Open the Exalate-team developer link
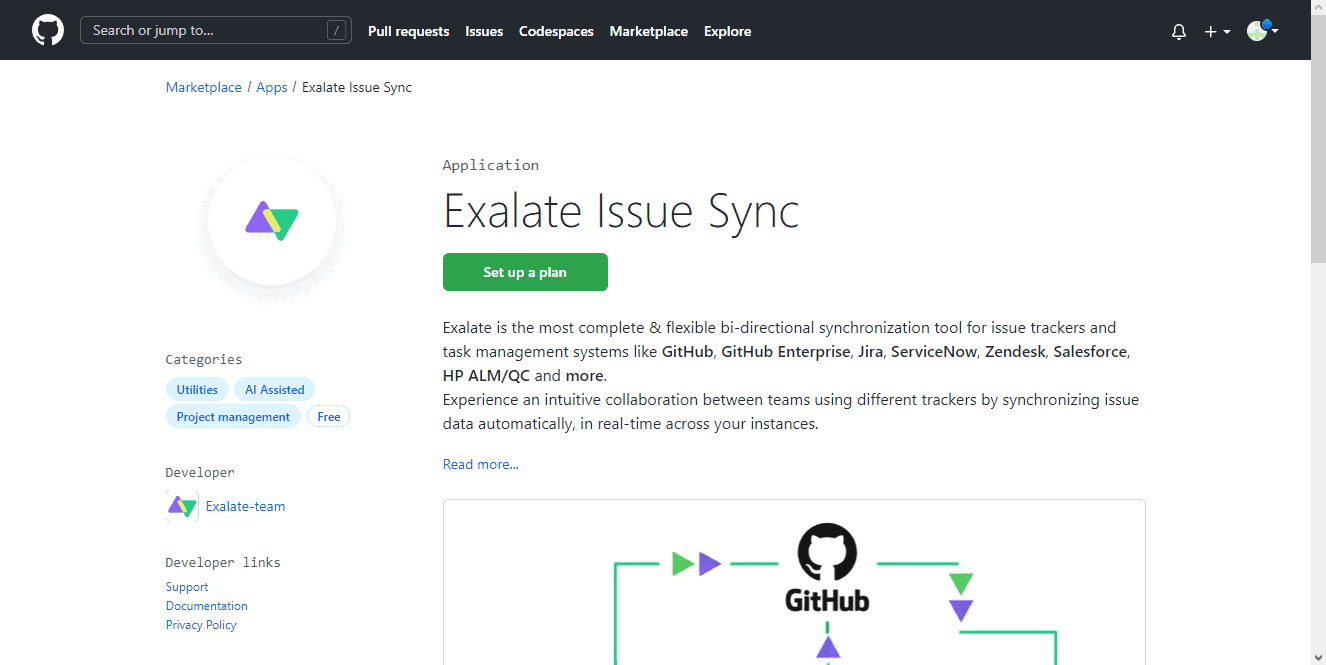Screen dimensions: 1326x665 pyautogui.click(x=245, y=506)
